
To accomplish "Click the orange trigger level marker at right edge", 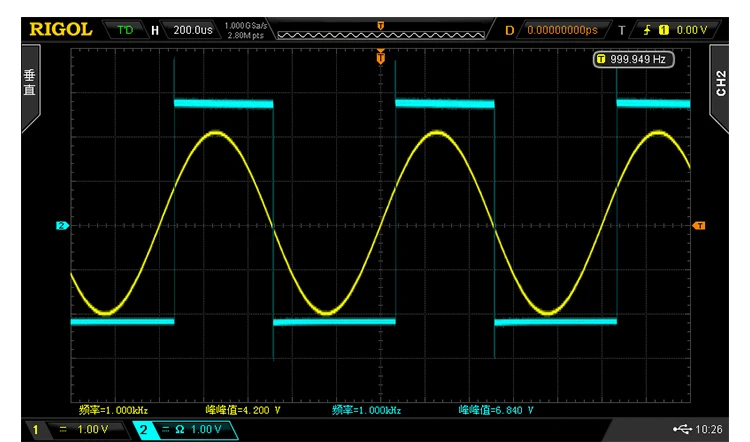I will (699, 225).
